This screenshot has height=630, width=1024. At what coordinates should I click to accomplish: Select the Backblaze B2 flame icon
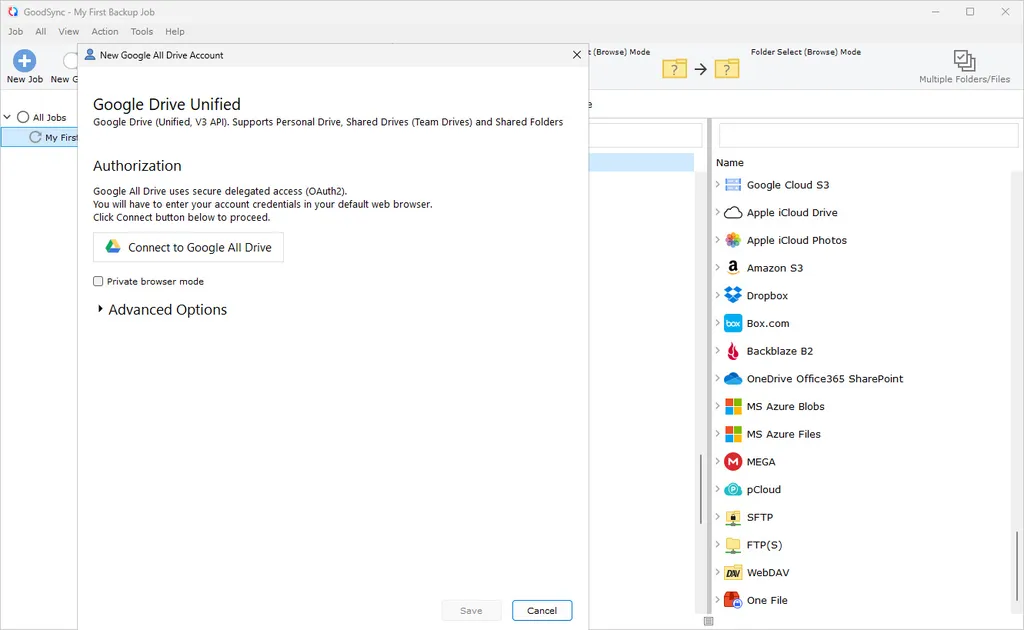pos(733,351)
